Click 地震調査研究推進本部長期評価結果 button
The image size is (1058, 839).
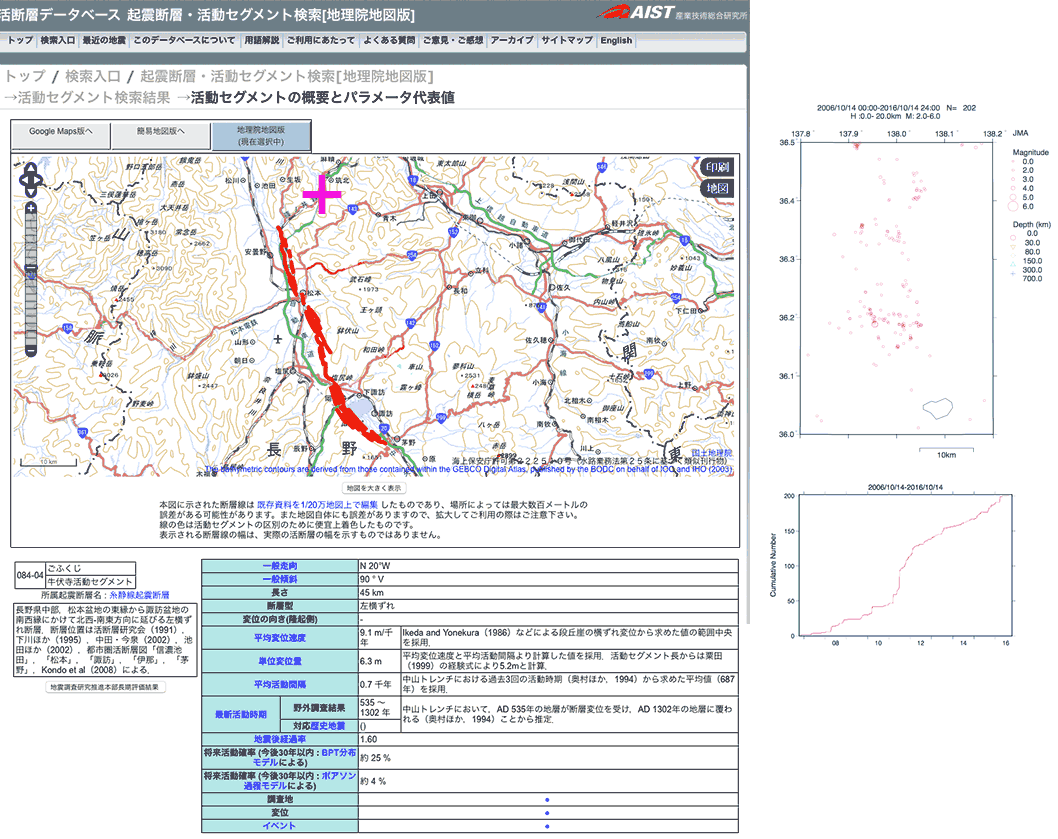105,687
